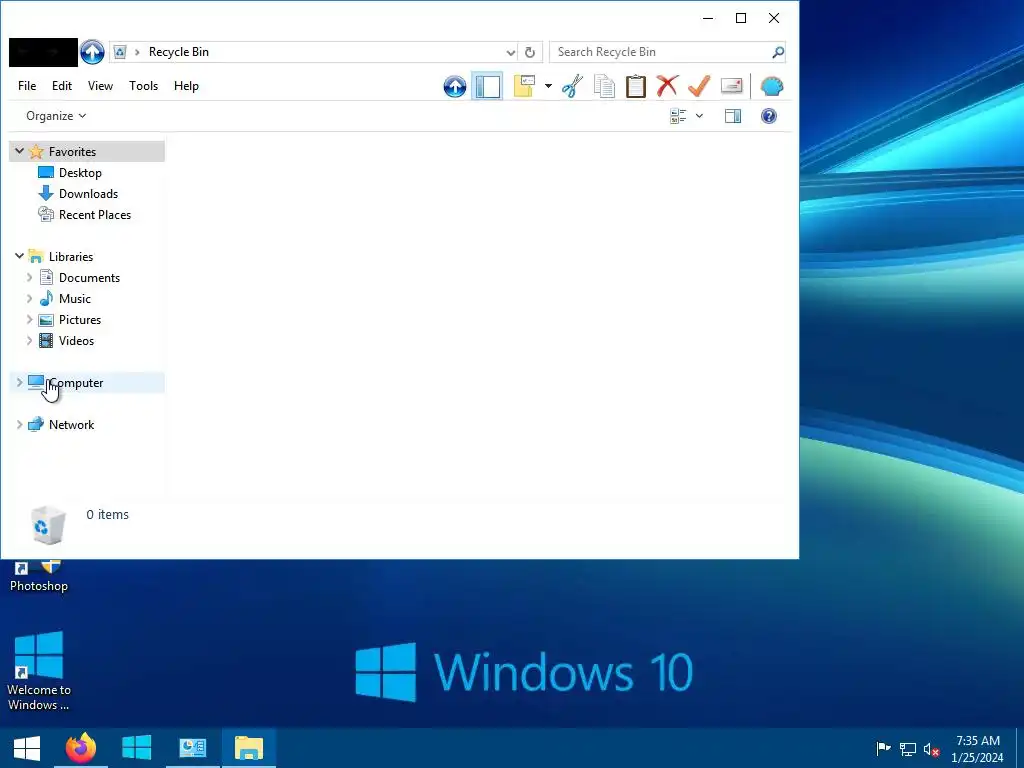Click into the Search Recycle Bin field
This screenshot has width=1024, height=768.
pyautogui.click(x=660, y=52)
